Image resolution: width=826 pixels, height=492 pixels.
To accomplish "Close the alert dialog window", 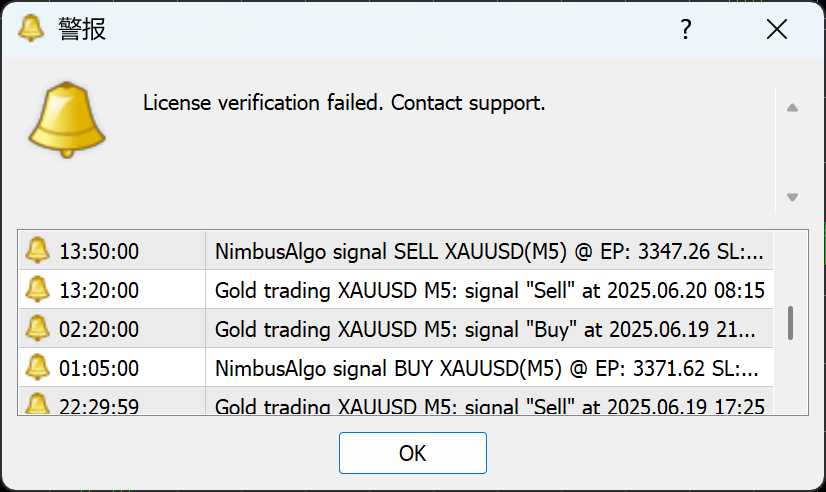I will click(x=776, y=29).
